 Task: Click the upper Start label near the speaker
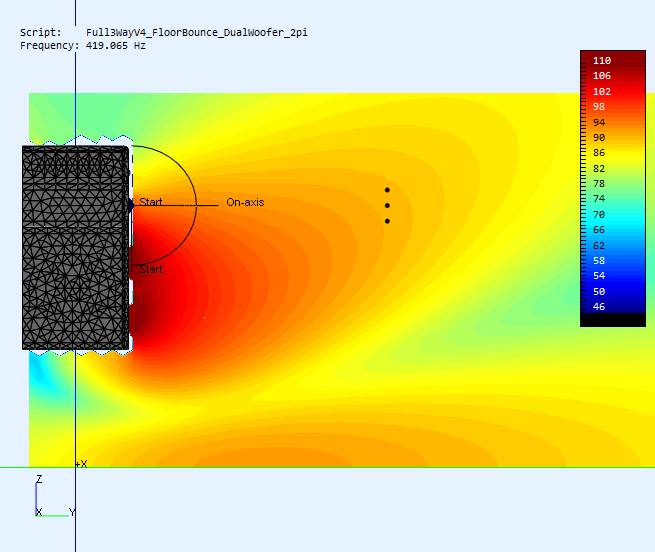pos(151,202)
